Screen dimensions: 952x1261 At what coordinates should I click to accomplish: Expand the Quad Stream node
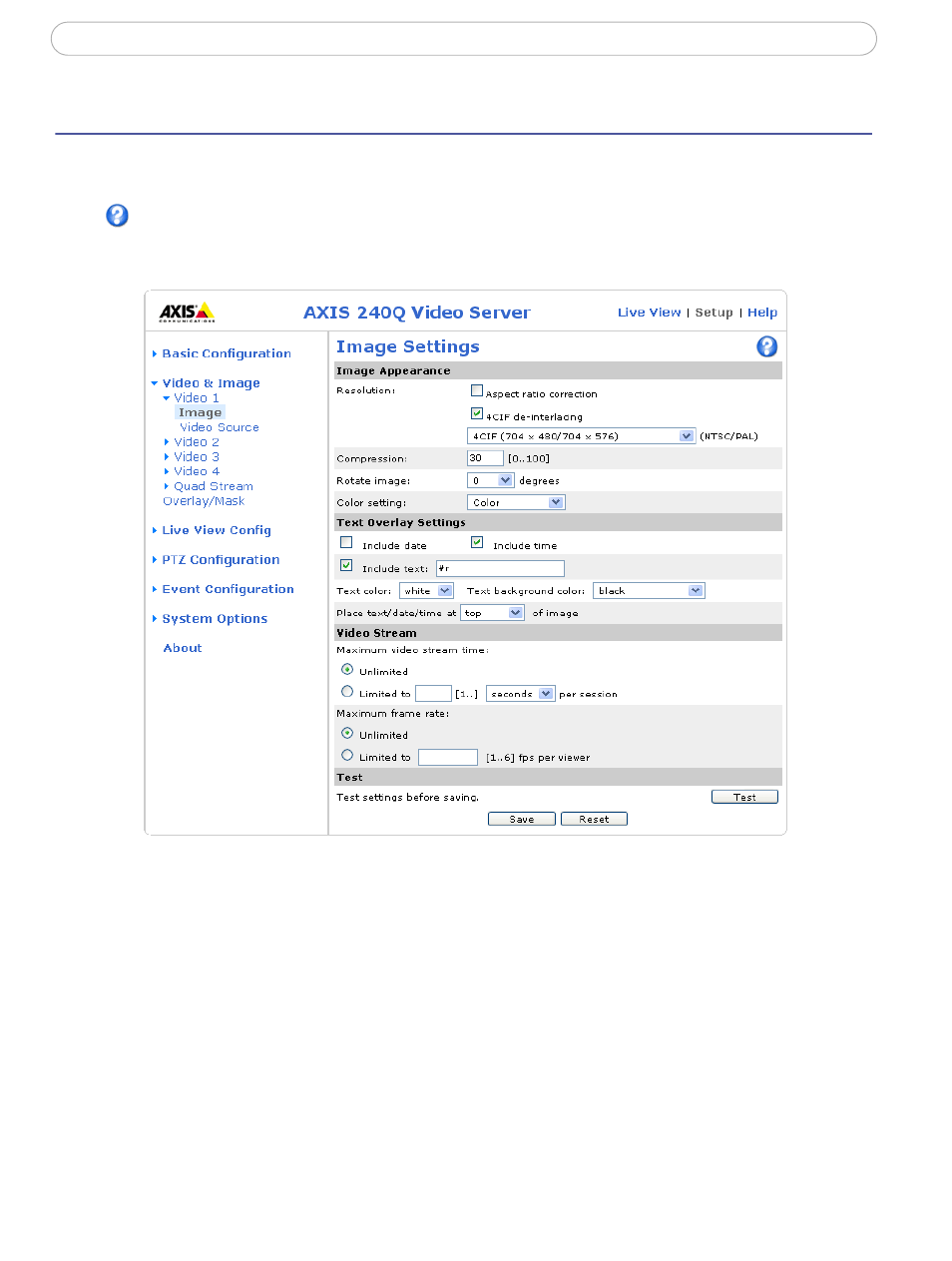[167, 486]
